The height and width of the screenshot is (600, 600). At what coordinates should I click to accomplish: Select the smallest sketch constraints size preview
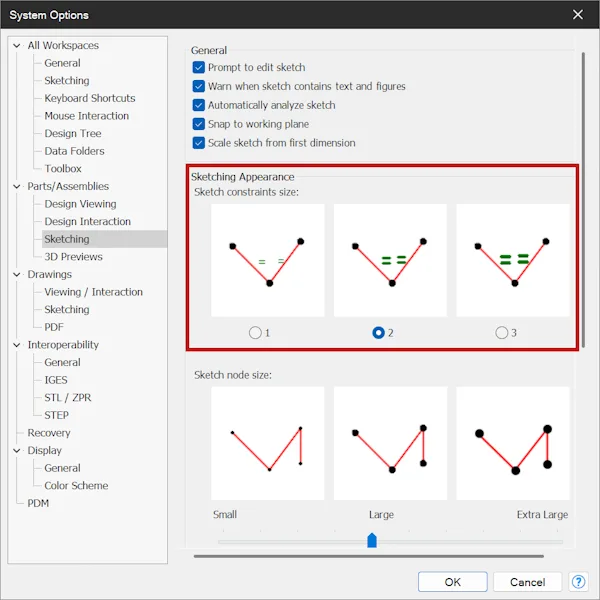[x=267, y=260]
